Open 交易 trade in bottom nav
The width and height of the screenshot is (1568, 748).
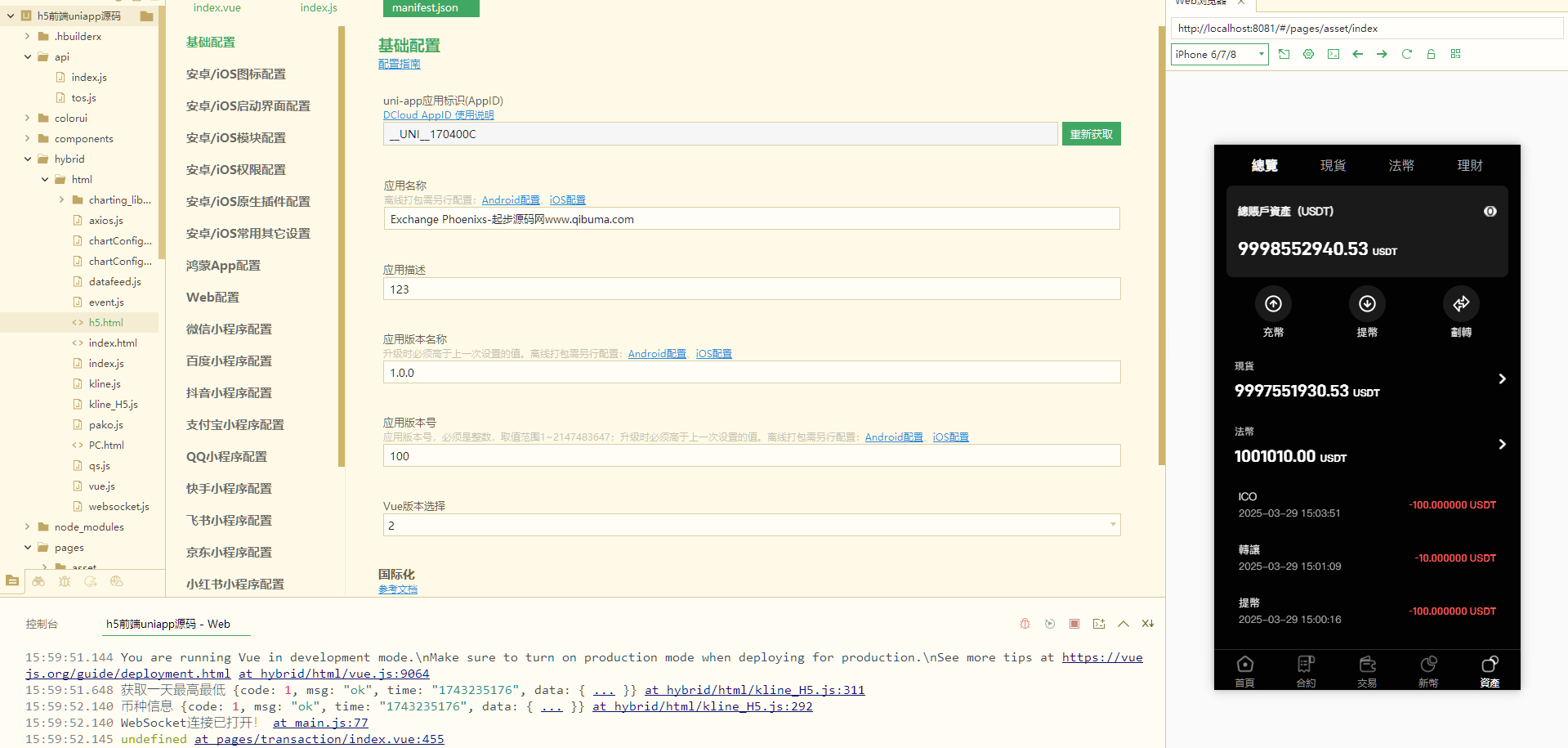point(1367,671)
